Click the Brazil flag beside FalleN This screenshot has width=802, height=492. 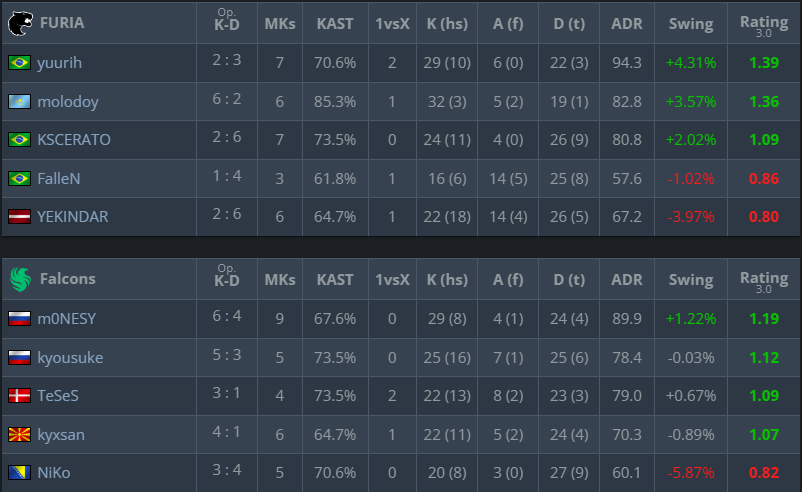[18, 179]
